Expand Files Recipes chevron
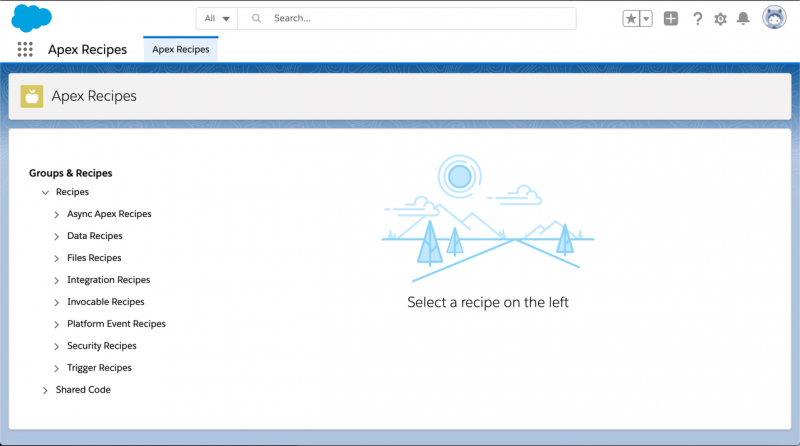 57,258
